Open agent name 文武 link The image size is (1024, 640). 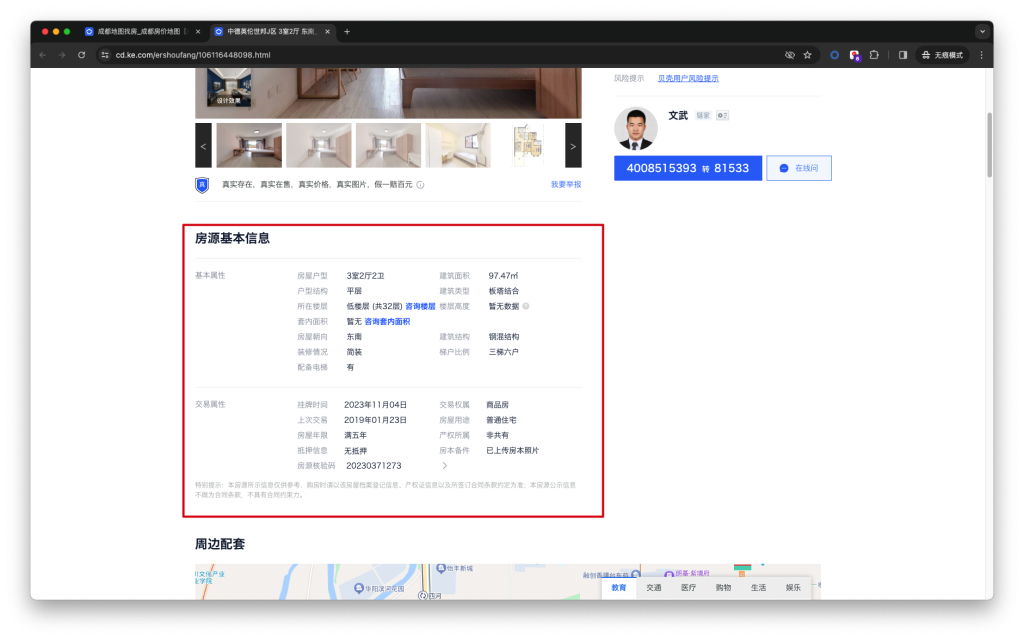[x=678, y=116]
